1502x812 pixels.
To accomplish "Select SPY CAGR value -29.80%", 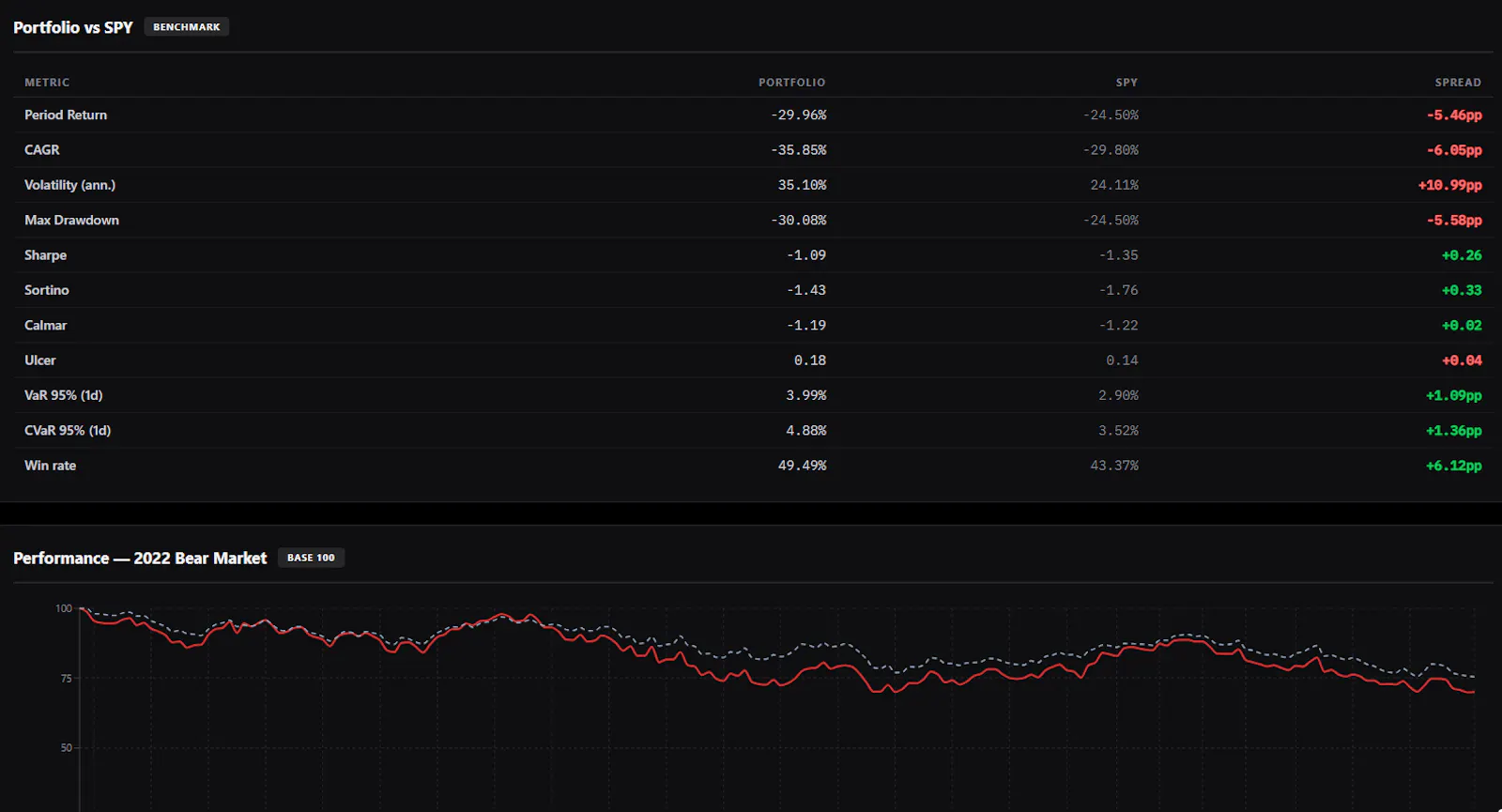I will [1111, 149].
